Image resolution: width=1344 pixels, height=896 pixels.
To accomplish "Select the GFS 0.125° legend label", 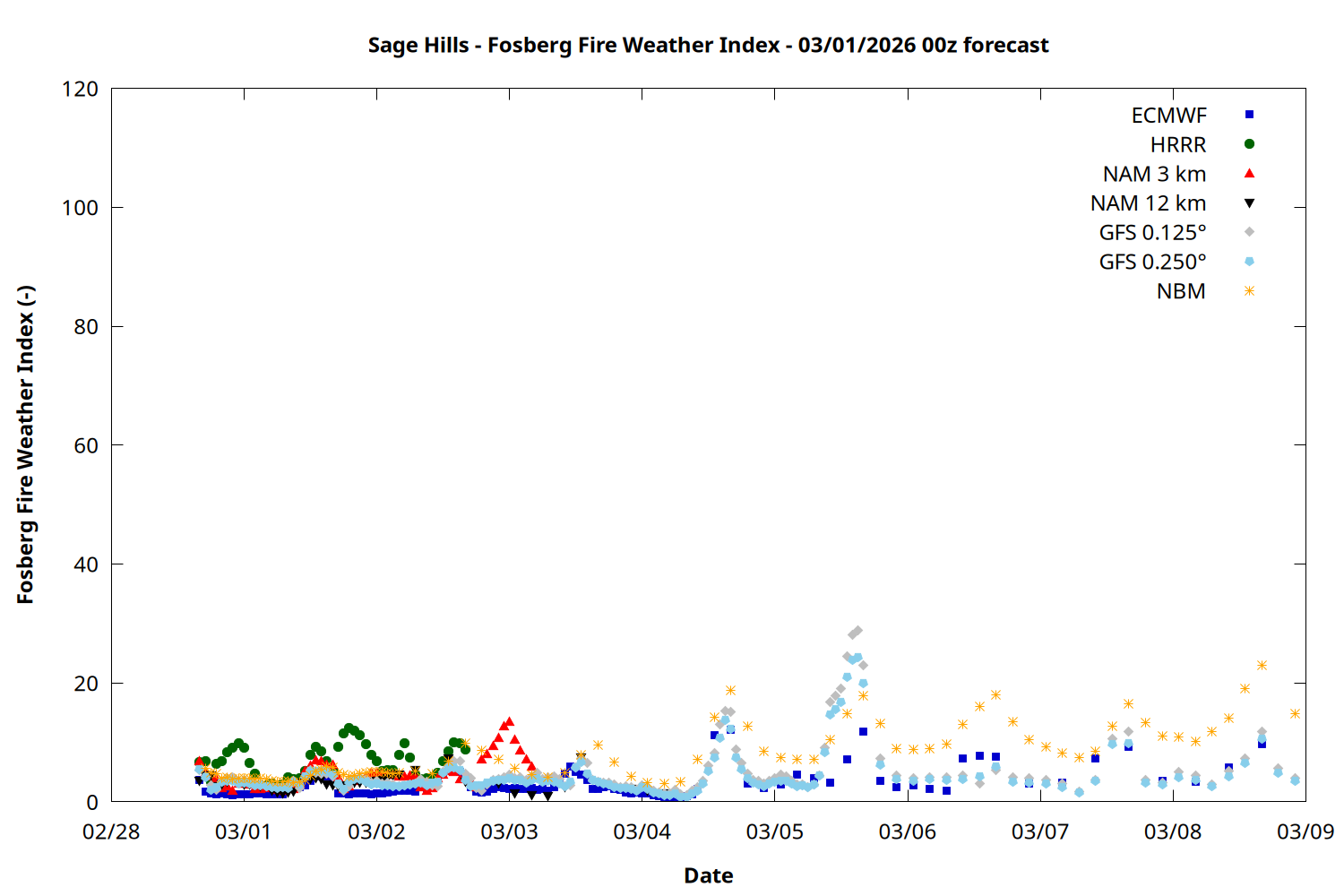I will 1152,233.
